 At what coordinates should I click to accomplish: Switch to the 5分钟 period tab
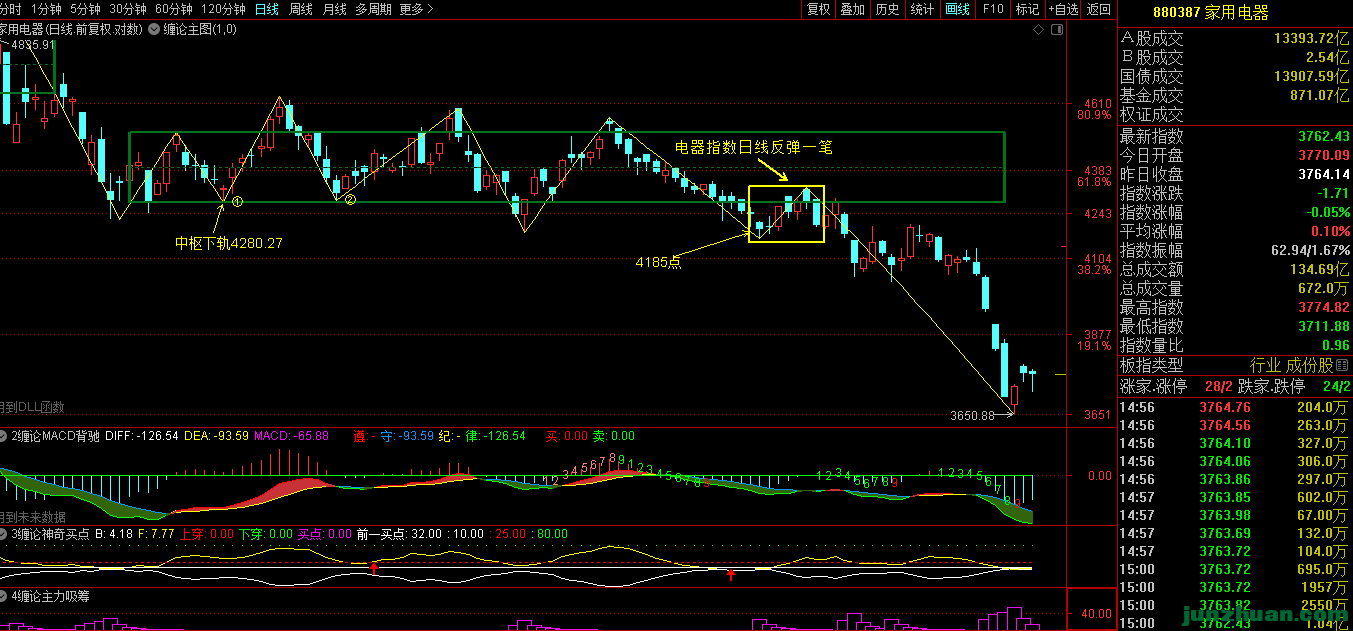click(x=85, y=9)
